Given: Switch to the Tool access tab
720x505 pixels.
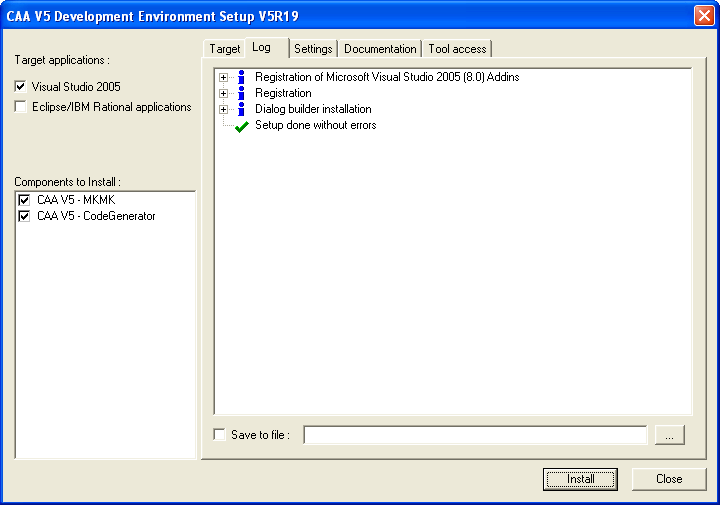Looking at the screenshot, I should pyautogui.click(x=457, y=49).
